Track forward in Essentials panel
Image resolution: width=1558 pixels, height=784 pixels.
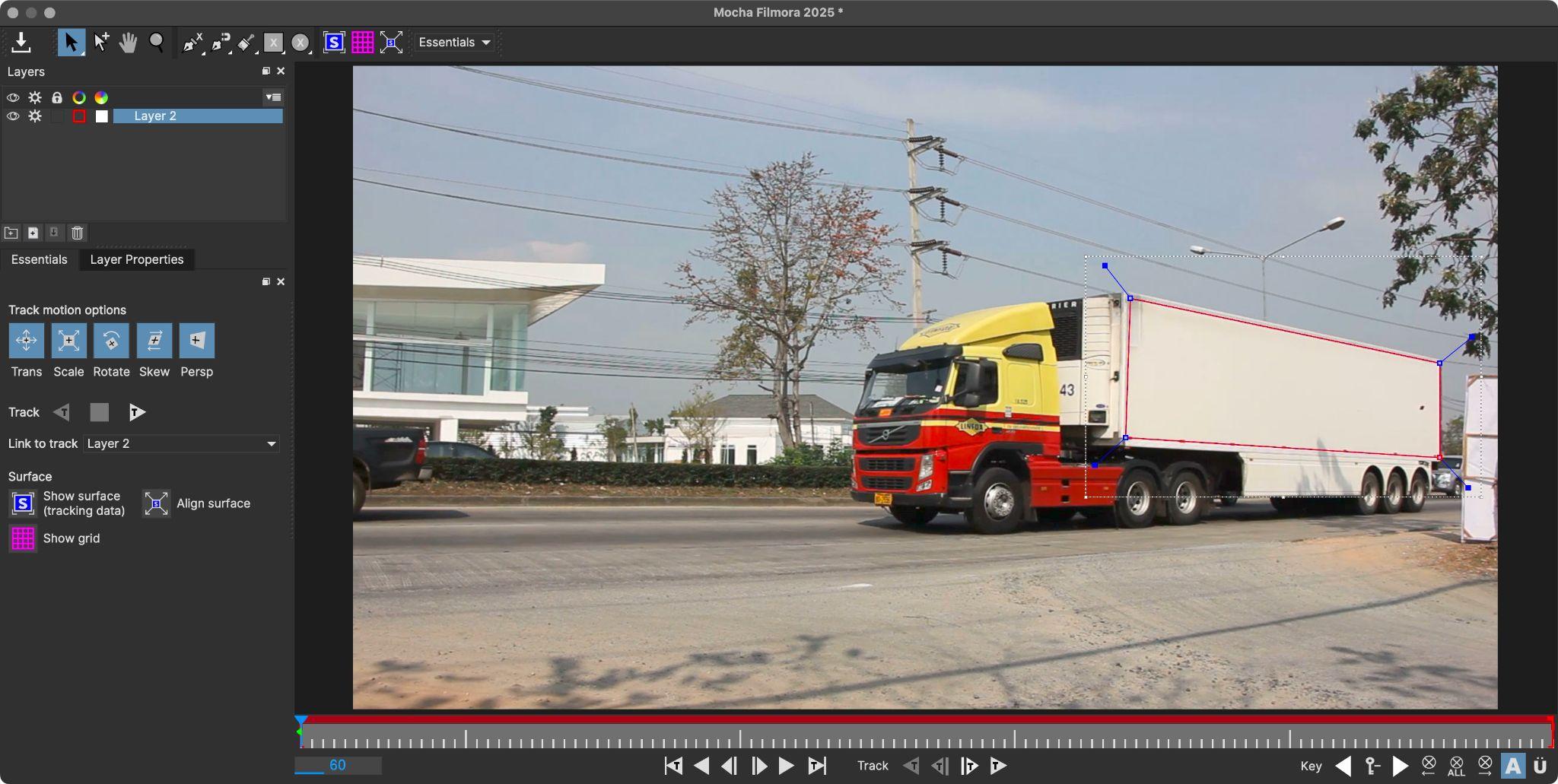(137, 412)
